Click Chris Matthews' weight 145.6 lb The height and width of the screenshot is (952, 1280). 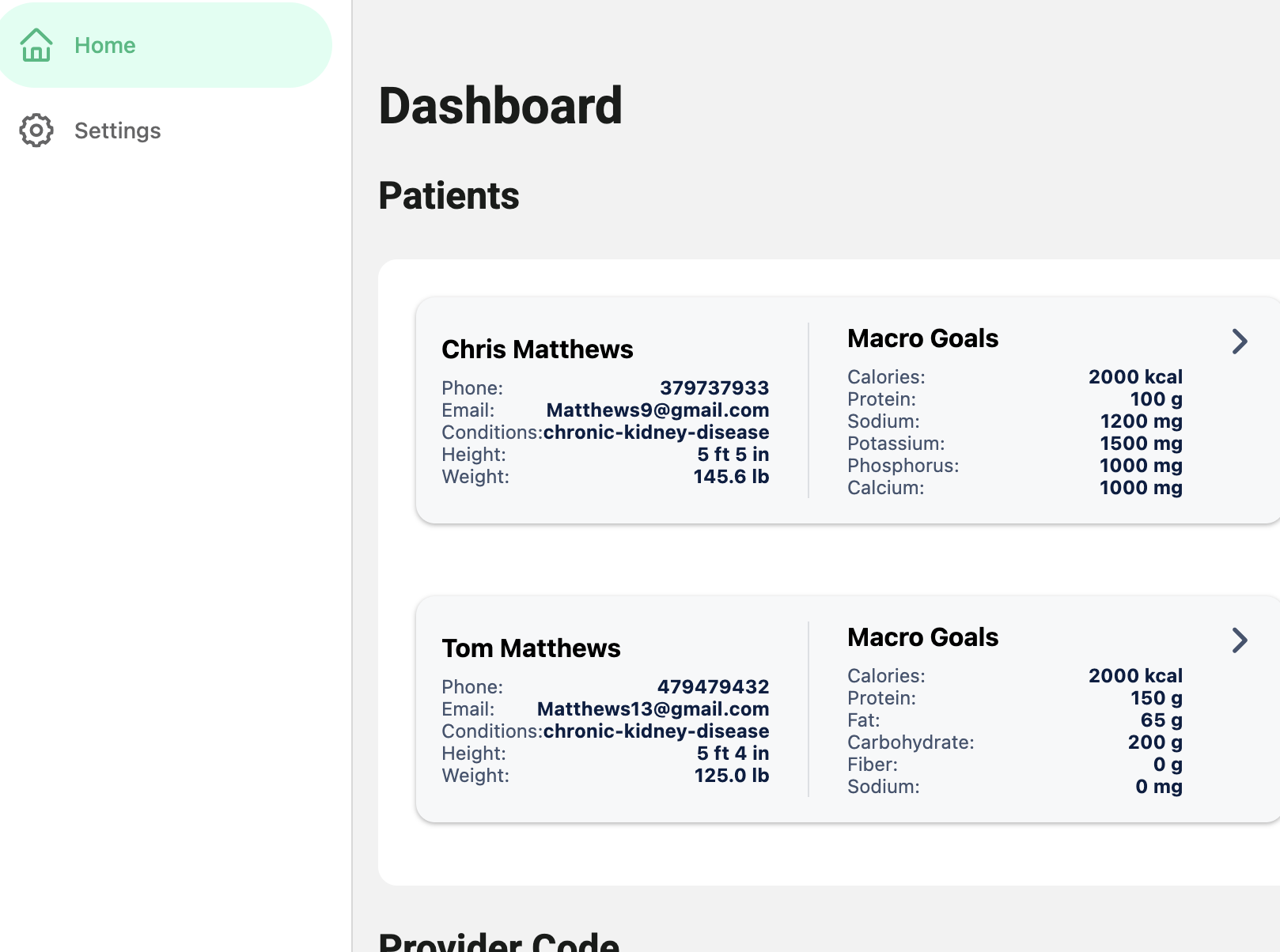731,477
